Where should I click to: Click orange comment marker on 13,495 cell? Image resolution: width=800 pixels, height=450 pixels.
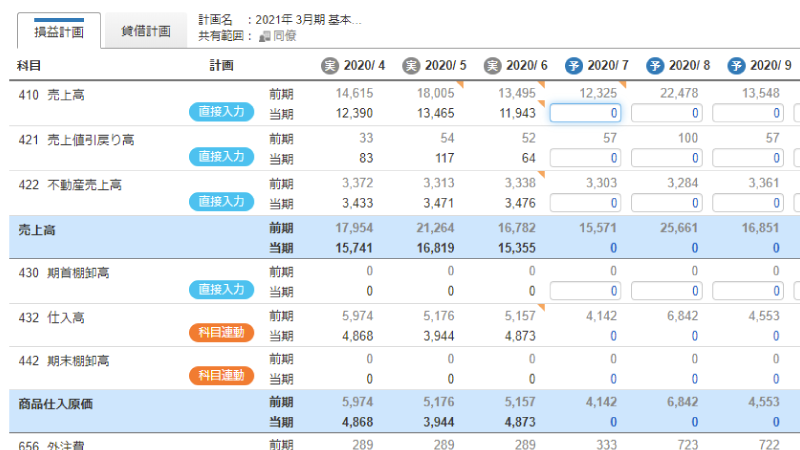(542, 84)
